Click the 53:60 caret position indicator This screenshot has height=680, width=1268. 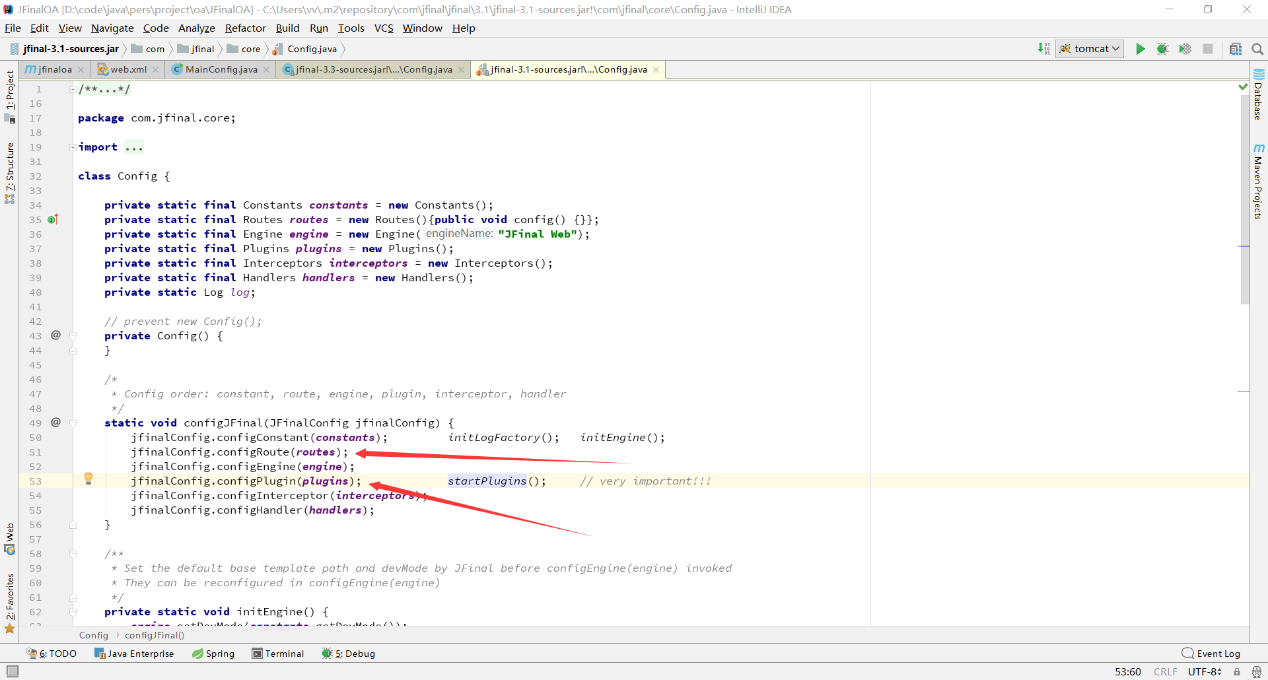pos(1128,672)
